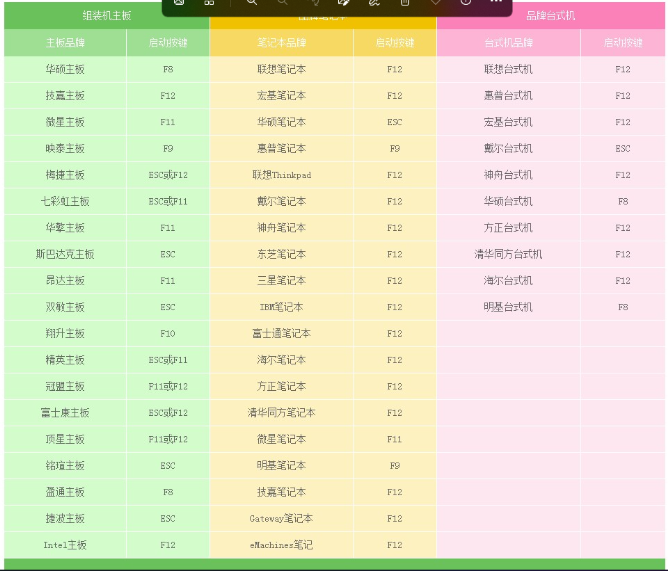Click the pink 品牌台式机 header

tap(550, 15)
